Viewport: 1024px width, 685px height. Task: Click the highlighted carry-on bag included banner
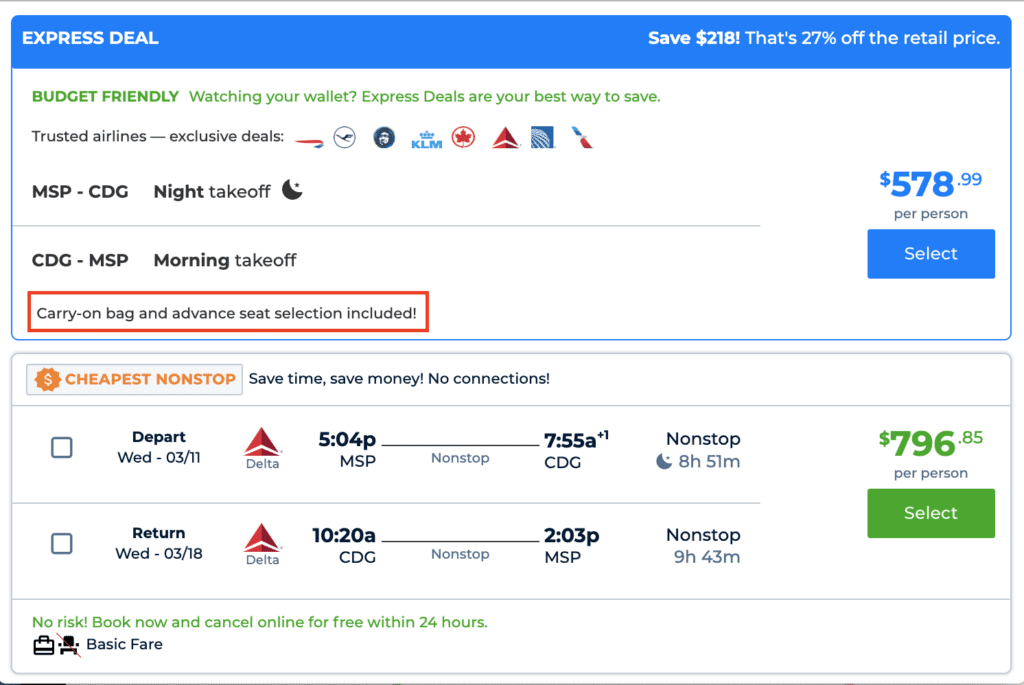tap(228, 312)
